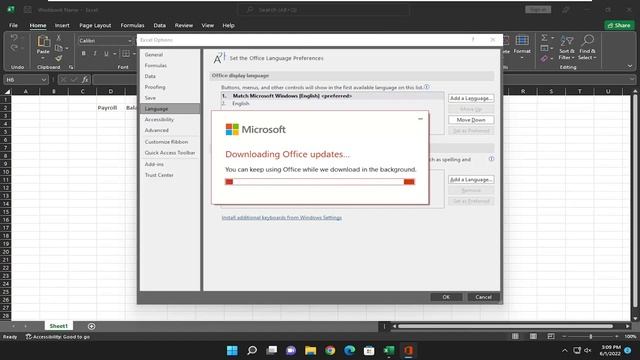Open File Explorer from taskbar
Screen dimensions: 640x360
[311, 351]
